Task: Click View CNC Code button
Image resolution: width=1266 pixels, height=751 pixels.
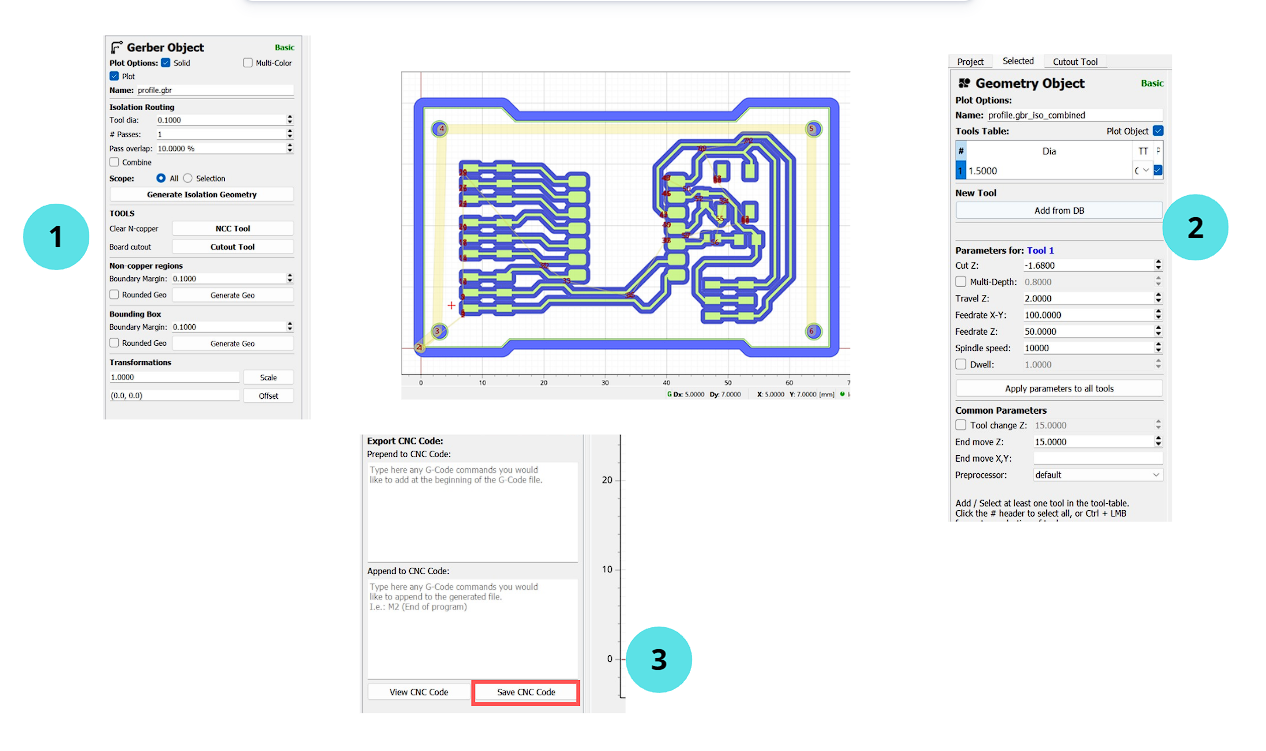Action: (x=418, y=692)
